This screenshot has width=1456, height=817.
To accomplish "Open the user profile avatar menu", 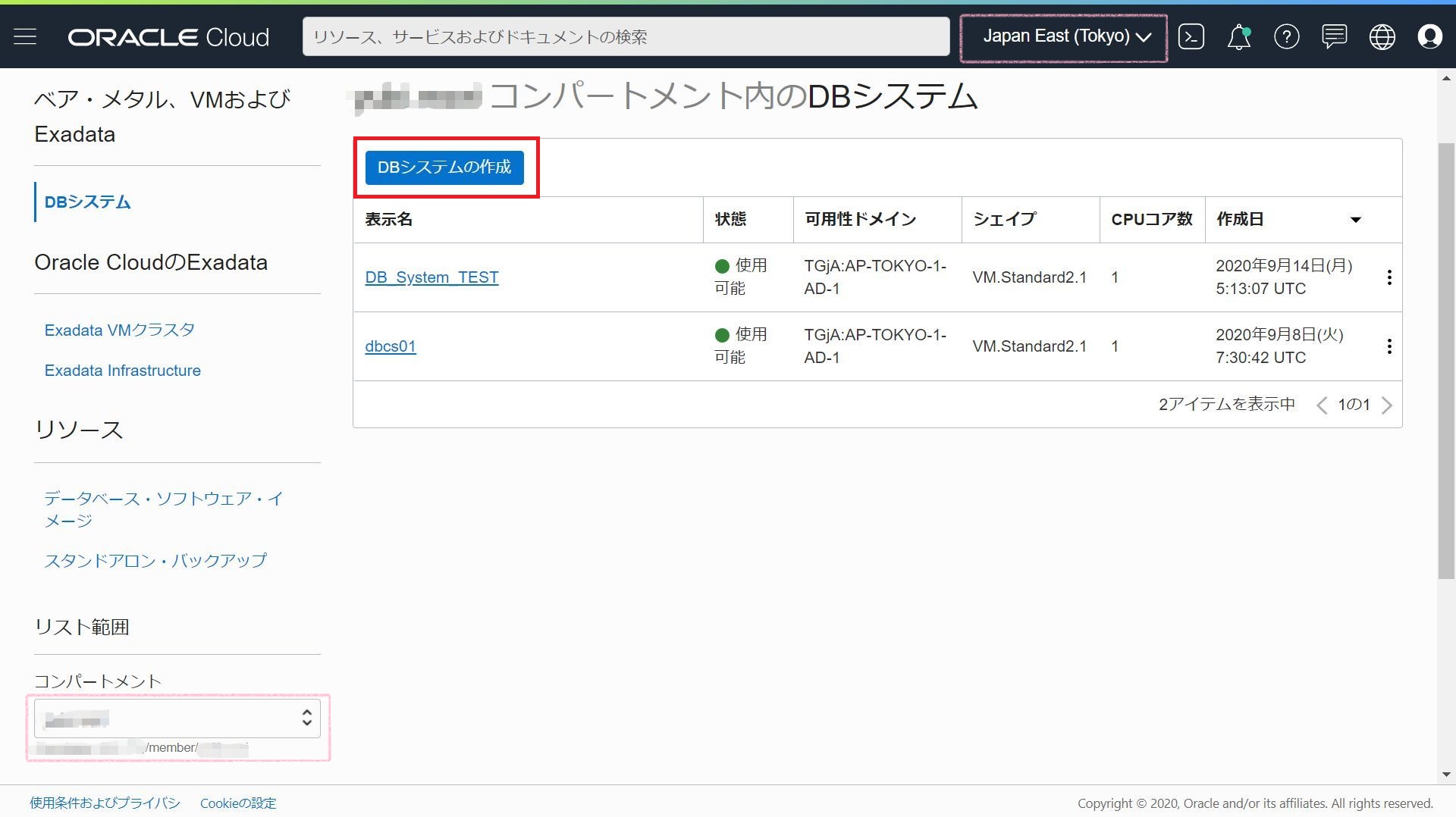I will pos(1430,36).
